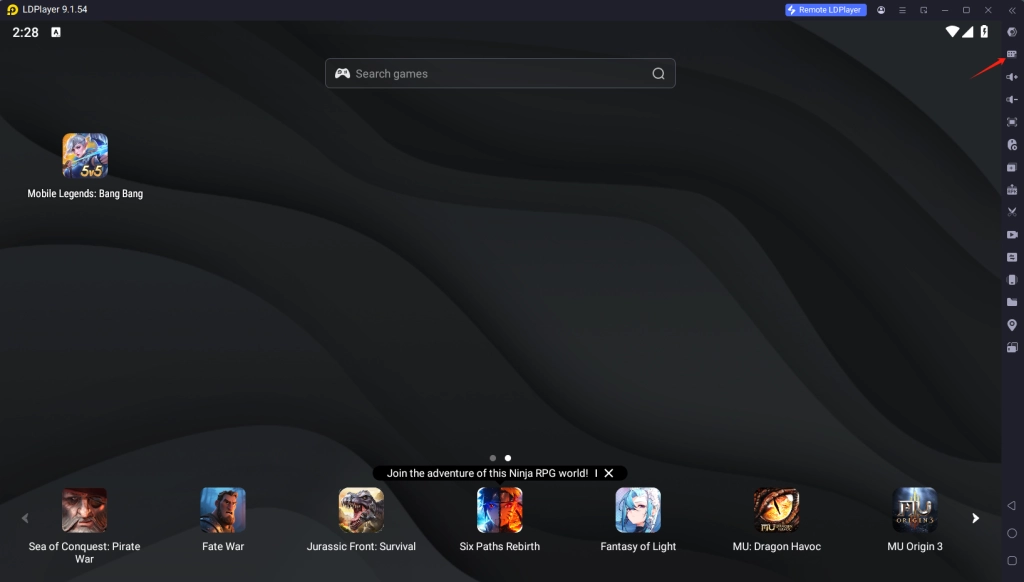Open the virtual location pin icon
The height and width of the screenshot is (582, 1024).
click(x=1012, y=325)
